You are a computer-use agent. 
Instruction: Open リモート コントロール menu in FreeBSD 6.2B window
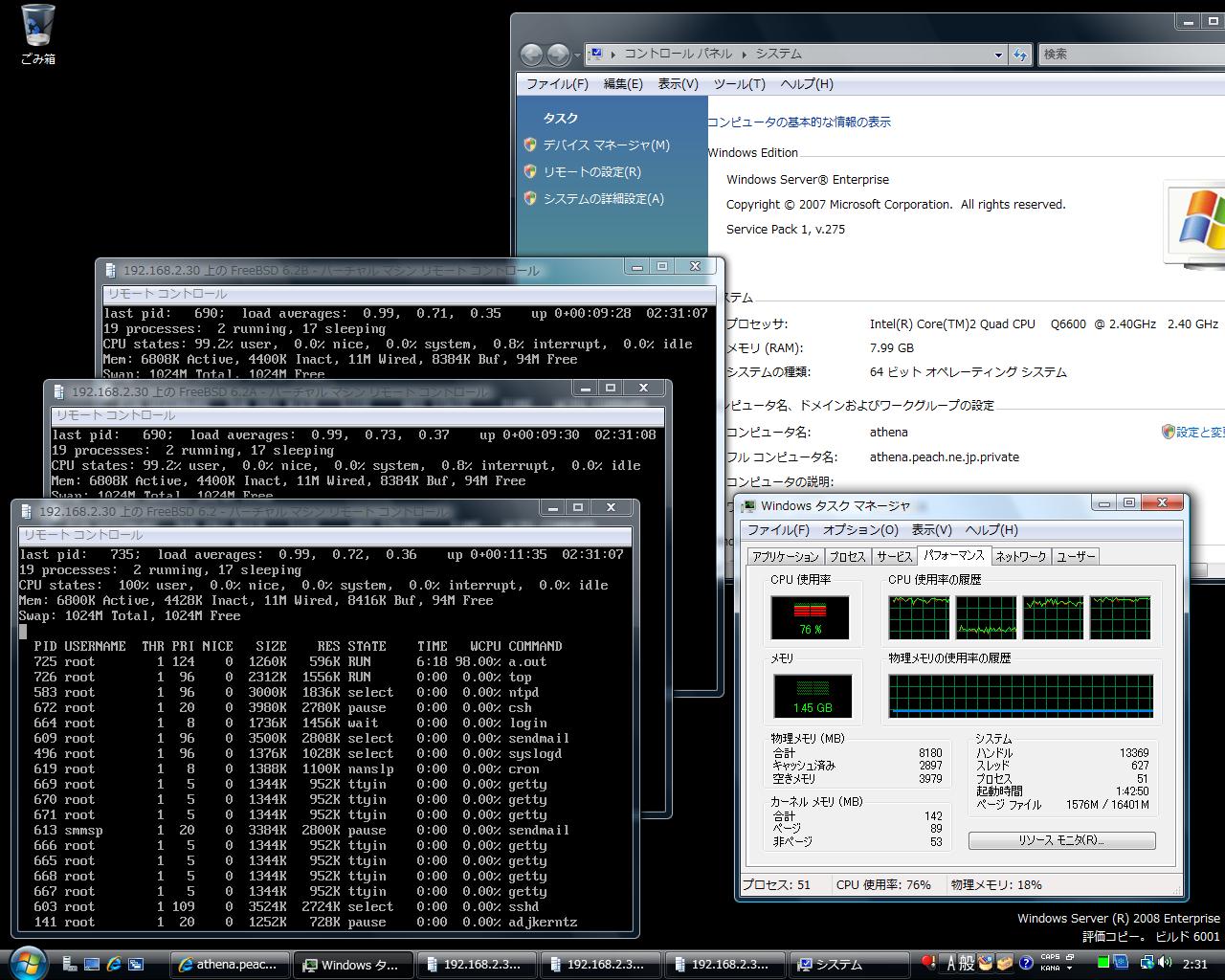tap(167, 294)
